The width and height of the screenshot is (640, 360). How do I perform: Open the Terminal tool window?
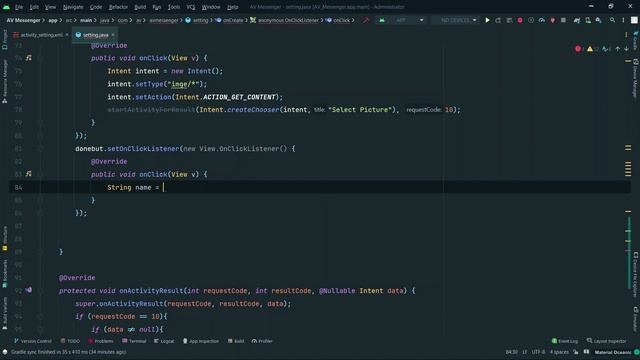134,341
